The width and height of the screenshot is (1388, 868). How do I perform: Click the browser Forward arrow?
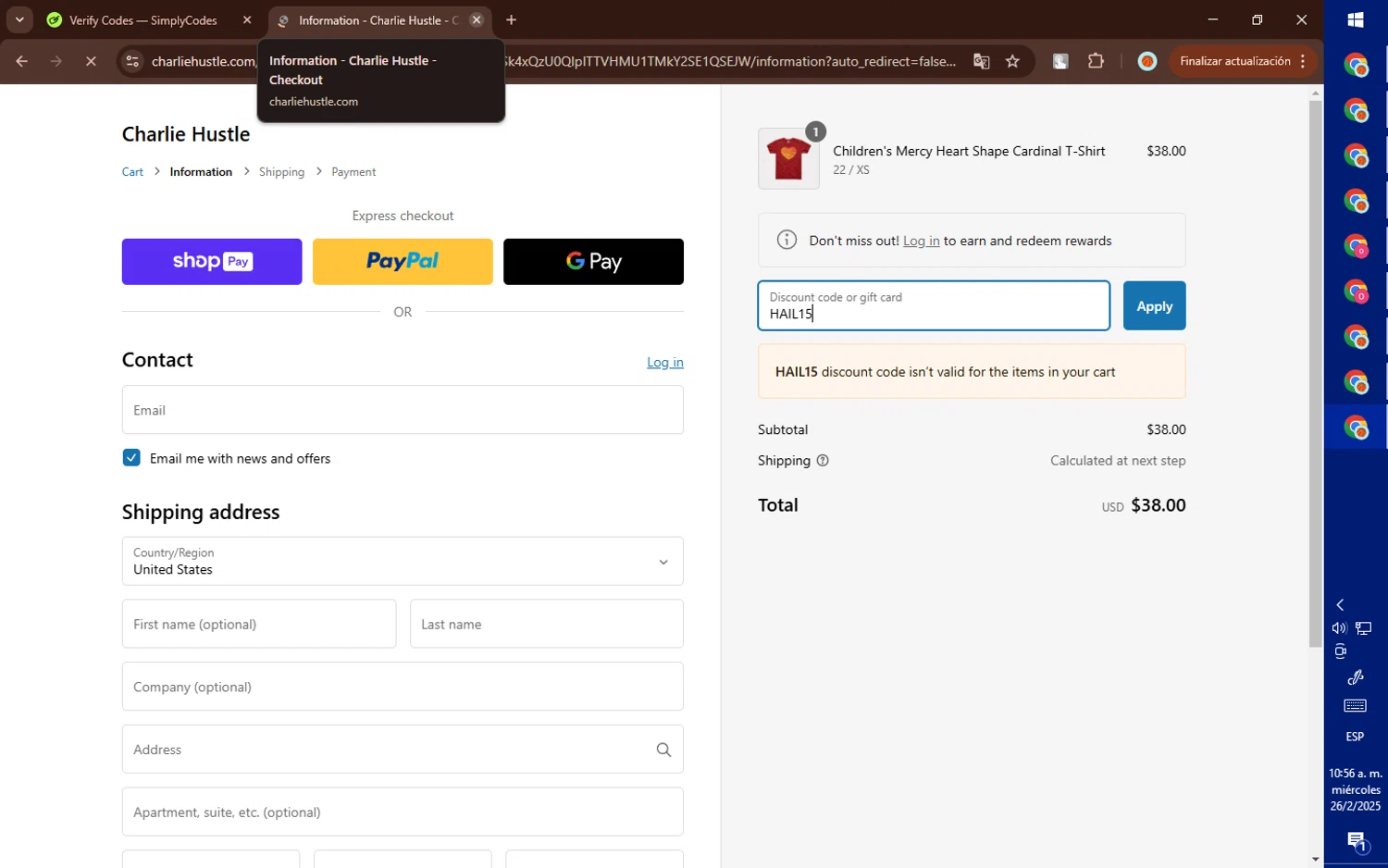tap(56, 62)
